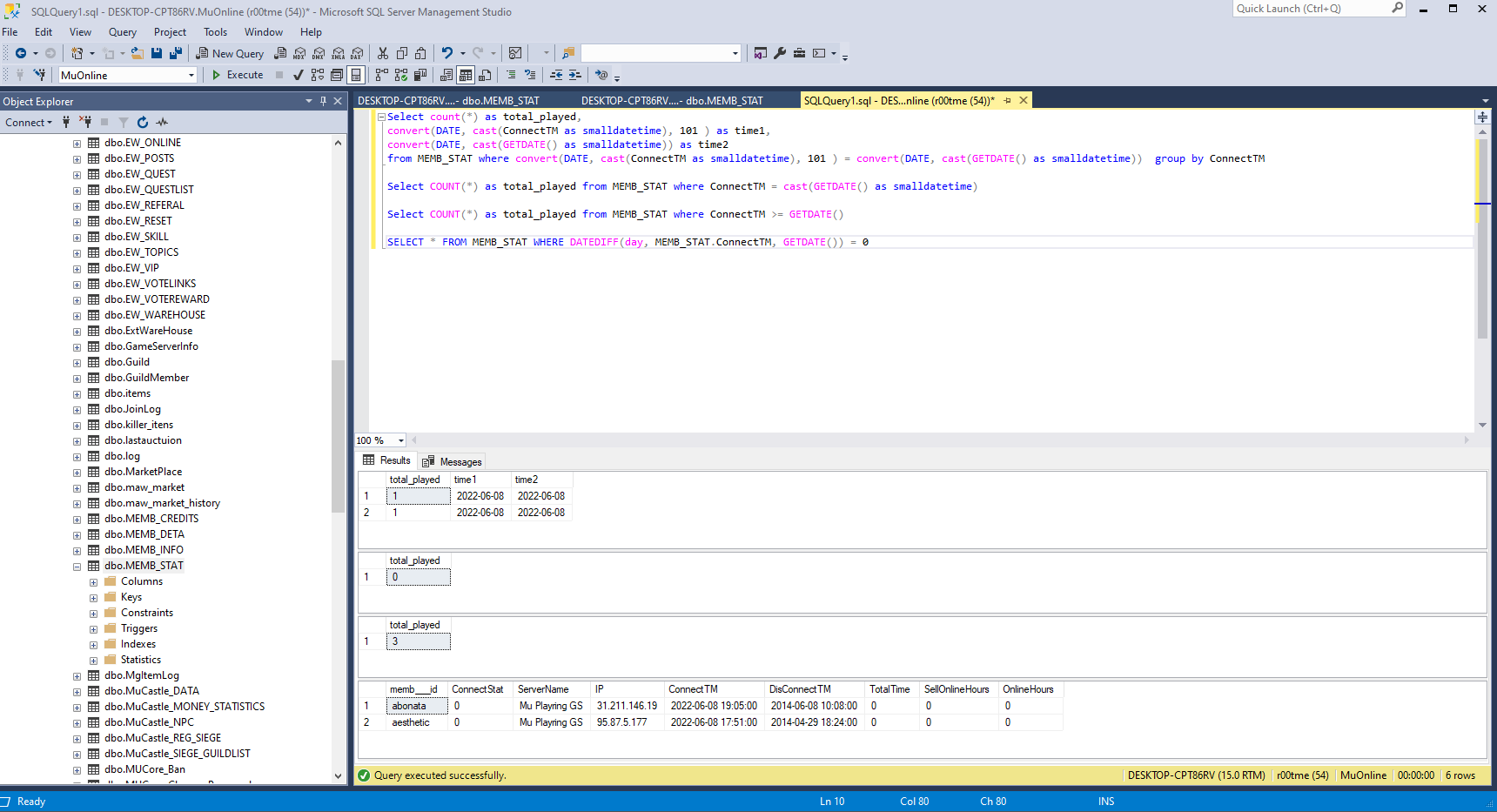Toggle Include Actual Execution Plan
The width and height of the screenshot is (1497, 812).
pos(382,75)
